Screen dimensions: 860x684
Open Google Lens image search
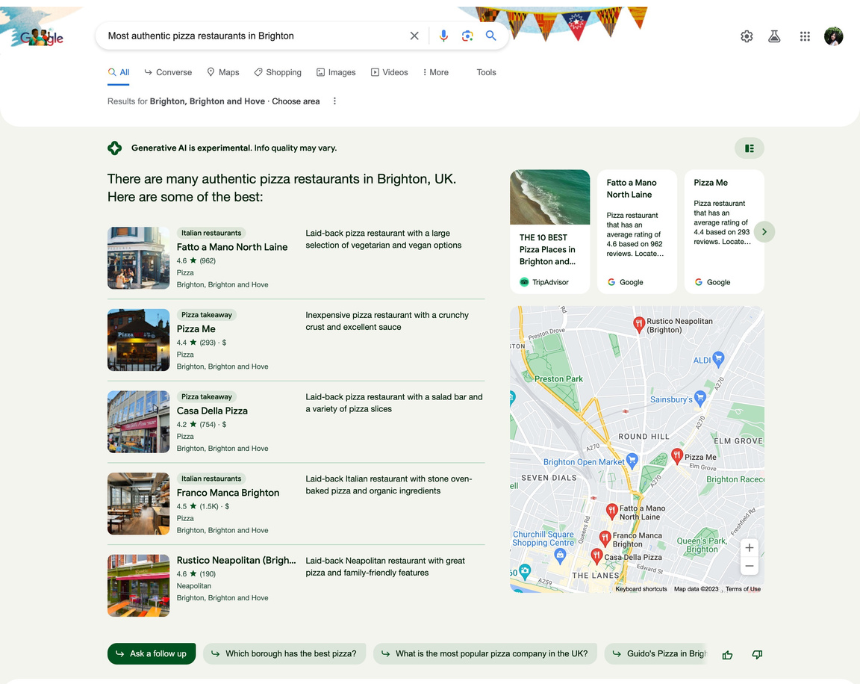pyautogui.click(x=467, y=36)
